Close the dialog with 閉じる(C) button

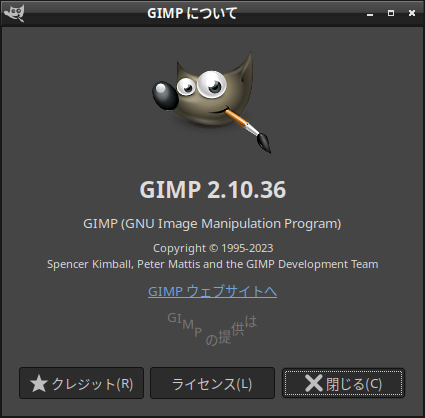point(343,383)
